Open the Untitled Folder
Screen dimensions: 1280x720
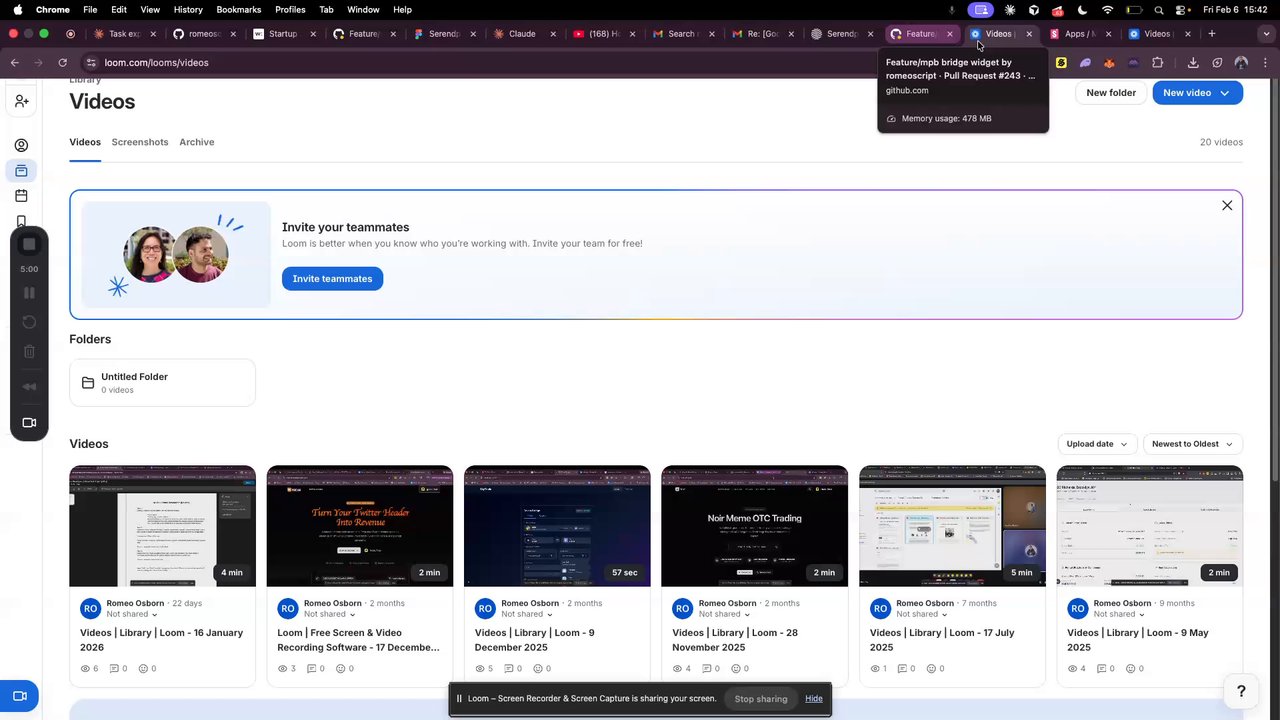coord(162,383)
